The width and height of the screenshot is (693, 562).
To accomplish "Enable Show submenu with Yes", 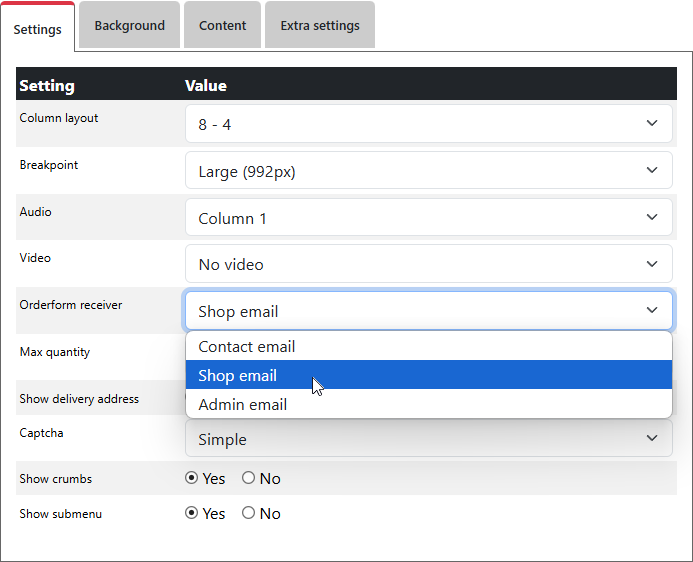I will [192, 513].
